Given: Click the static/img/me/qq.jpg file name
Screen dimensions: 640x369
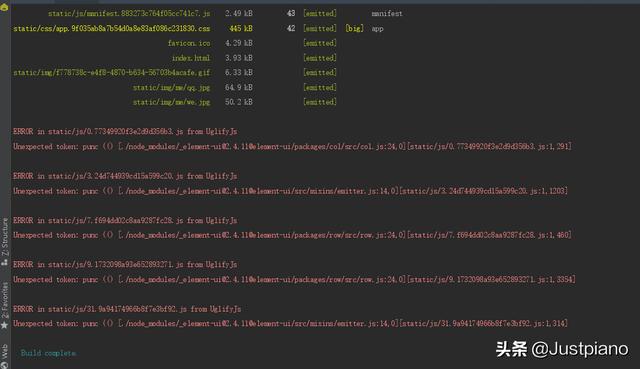Looking at the screenshot, I should (x=171, y=87).
